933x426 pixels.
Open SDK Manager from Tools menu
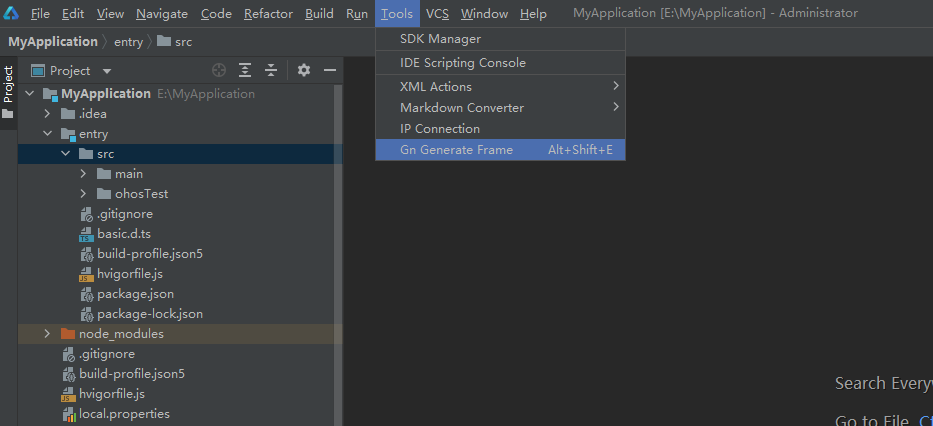pyautogui.click(x=440, y=39)
